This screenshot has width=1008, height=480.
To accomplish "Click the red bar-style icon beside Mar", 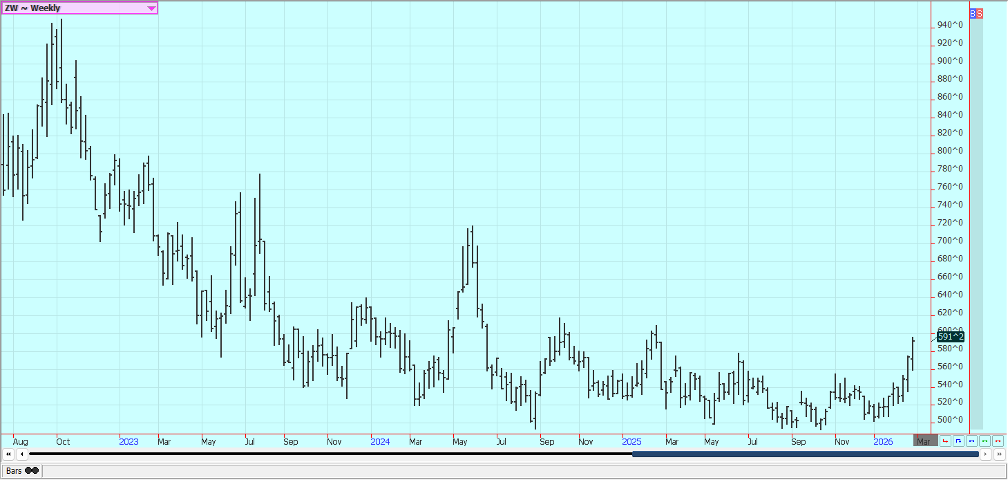I will 945,440.
